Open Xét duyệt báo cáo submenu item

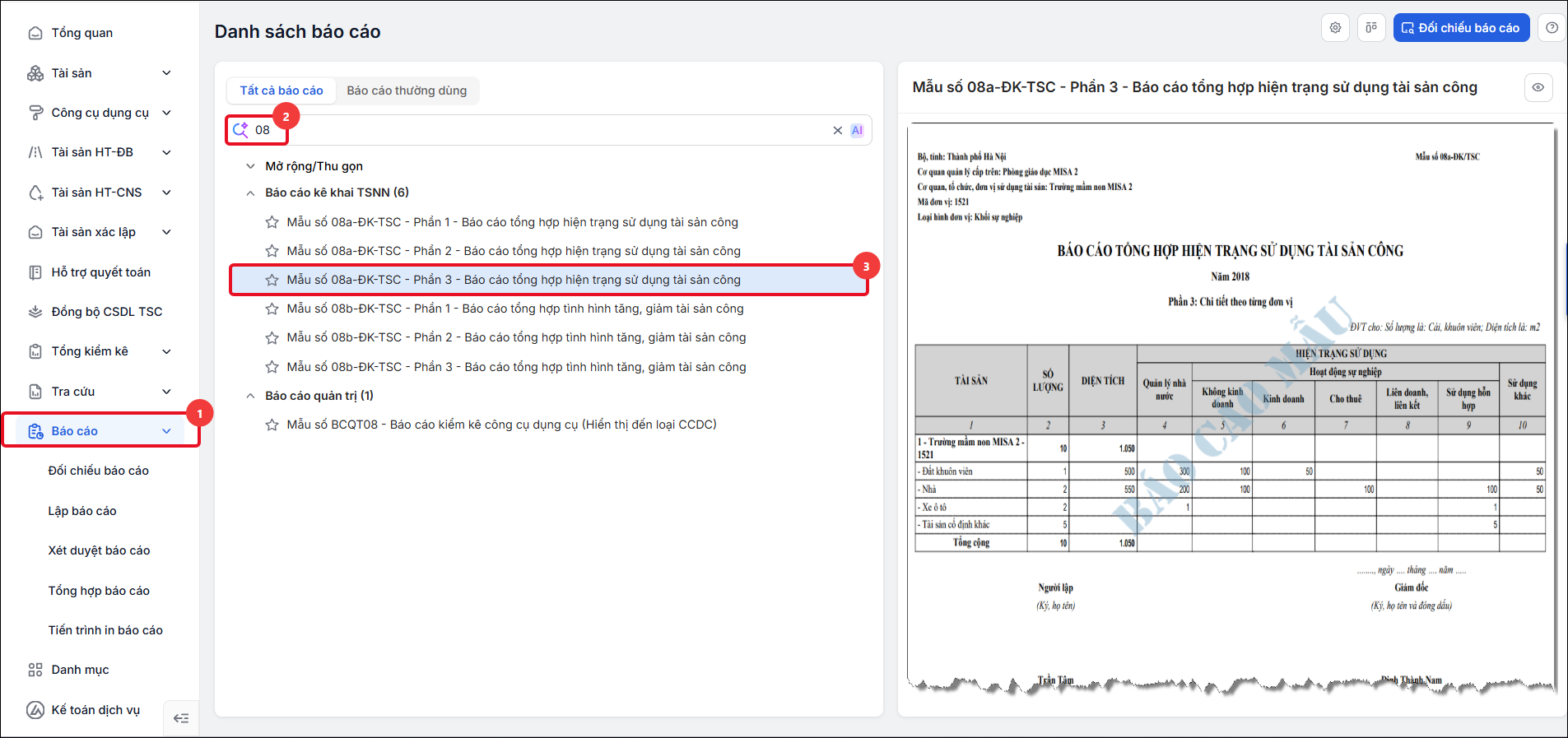tap(99, 550)
